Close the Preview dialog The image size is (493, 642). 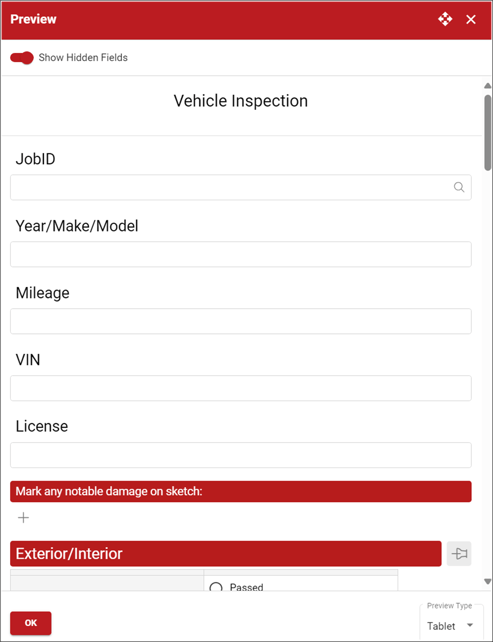pos(471,19)
